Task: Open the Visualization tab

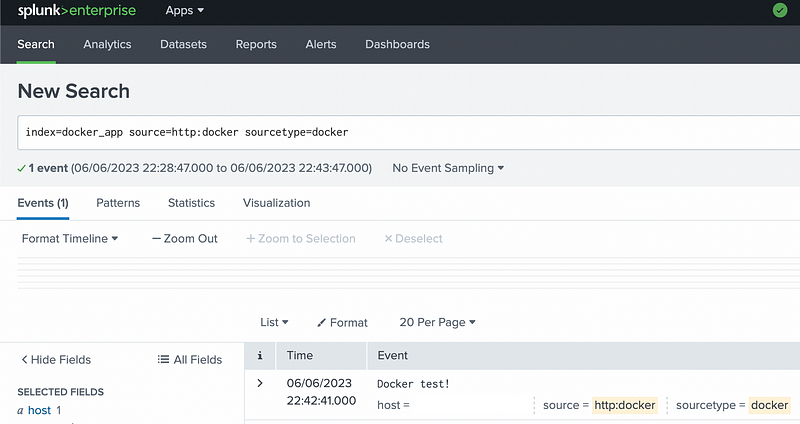Action: click(x=276, y=202)
